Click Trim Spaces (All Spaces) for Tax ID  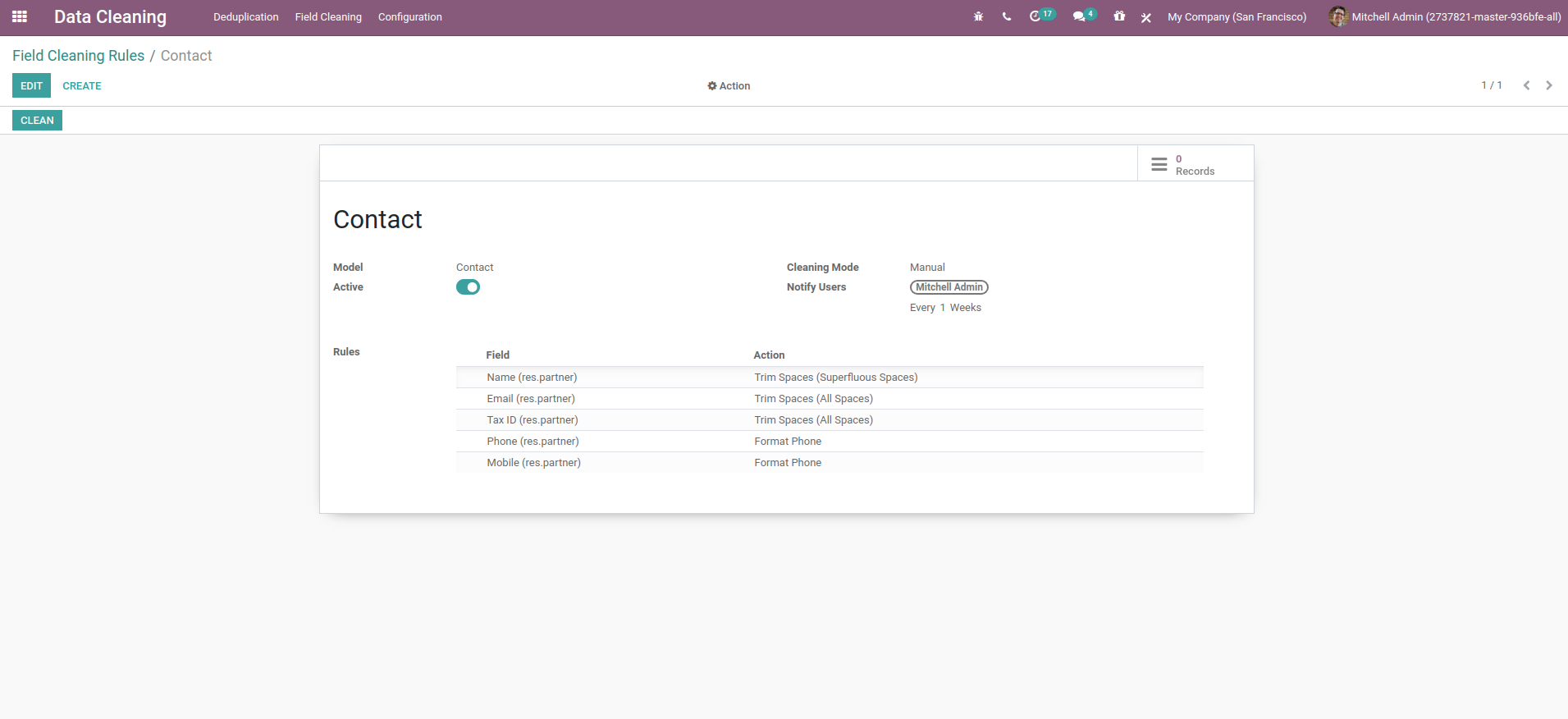pyautogui.click(x=814, y=420)
